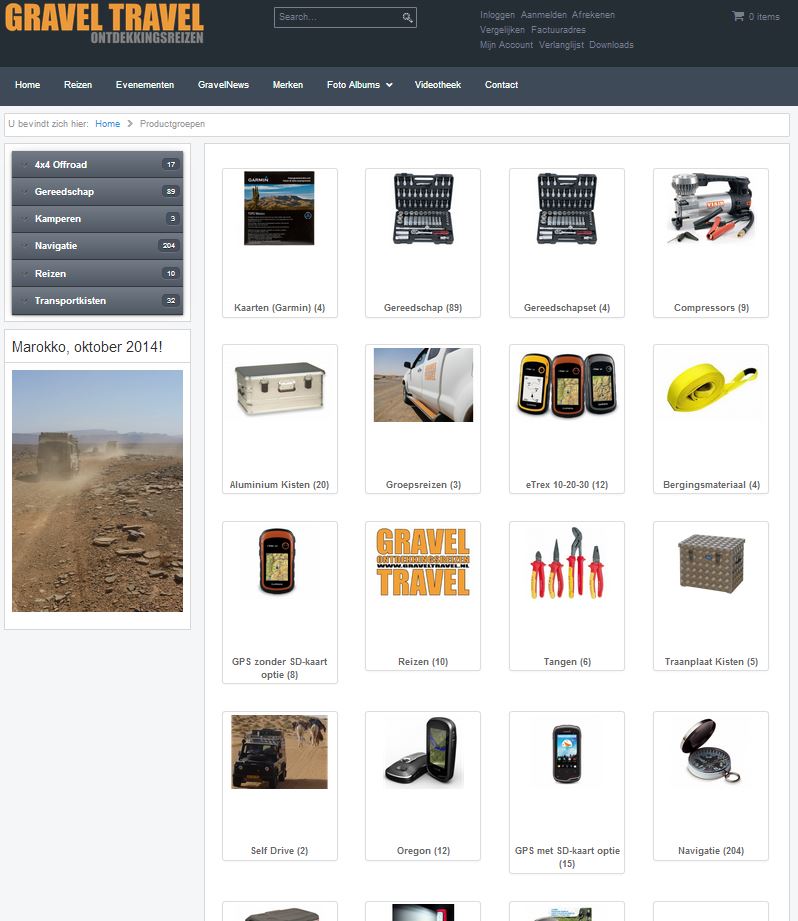Open the Traanplaat Kisten image

coord(711,563)
